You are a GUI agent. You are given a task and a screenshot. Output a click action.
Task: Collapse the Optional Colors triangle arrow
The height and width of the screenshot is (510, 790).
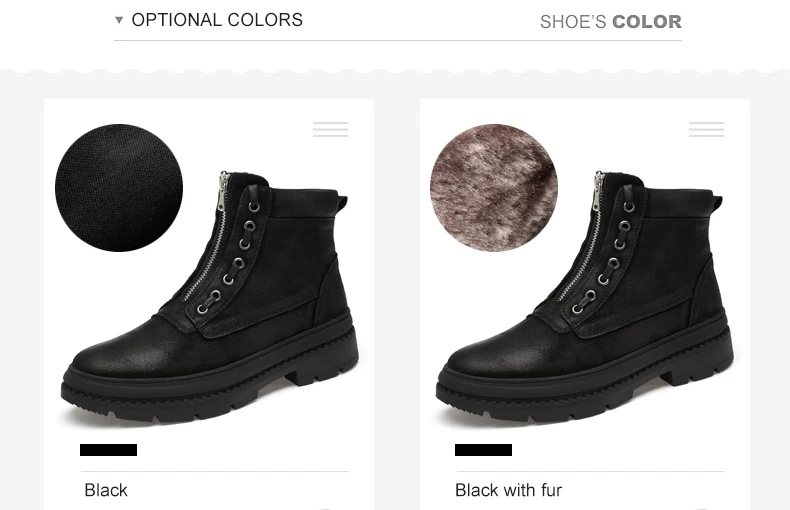coord(119,20)
